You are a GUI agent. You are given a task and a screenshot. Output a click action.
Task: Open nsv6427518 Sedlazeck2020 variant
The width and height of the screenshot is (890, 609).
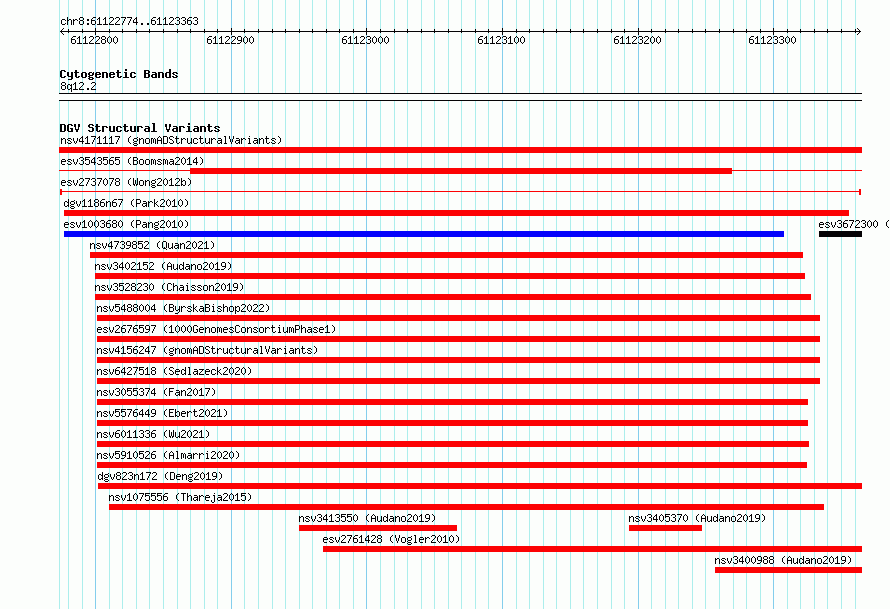click(174, 371)
